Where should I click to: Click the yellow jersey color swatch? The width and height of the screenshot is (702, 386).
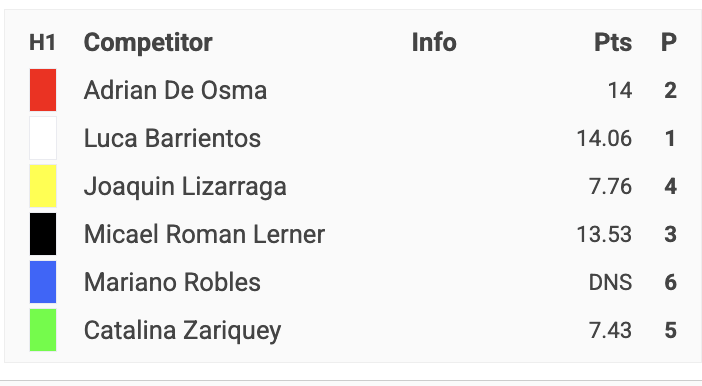coord(43,186)
